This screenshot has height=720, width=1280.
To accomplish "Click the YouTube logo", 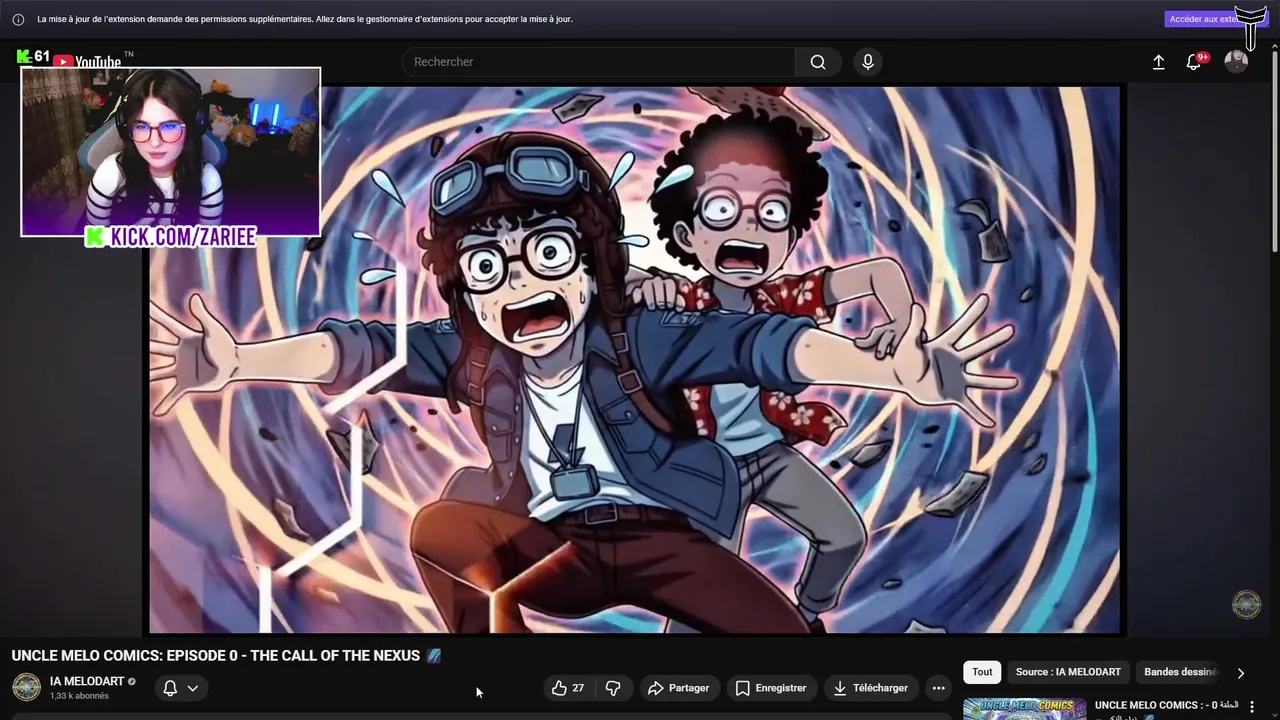I will pyautogui.click(x=87, y=61).
